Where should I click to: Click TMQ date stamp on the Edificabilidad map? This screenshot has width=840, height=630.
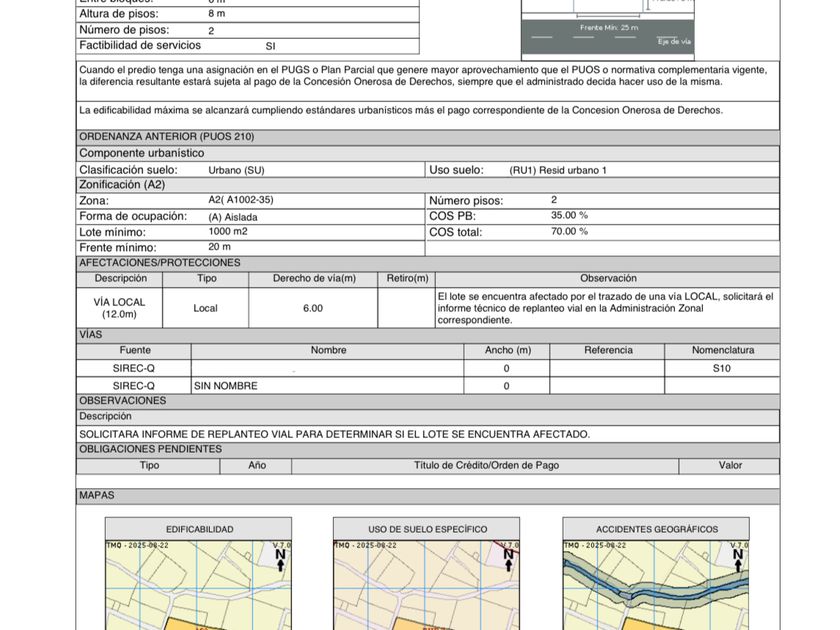pos(138,545)
